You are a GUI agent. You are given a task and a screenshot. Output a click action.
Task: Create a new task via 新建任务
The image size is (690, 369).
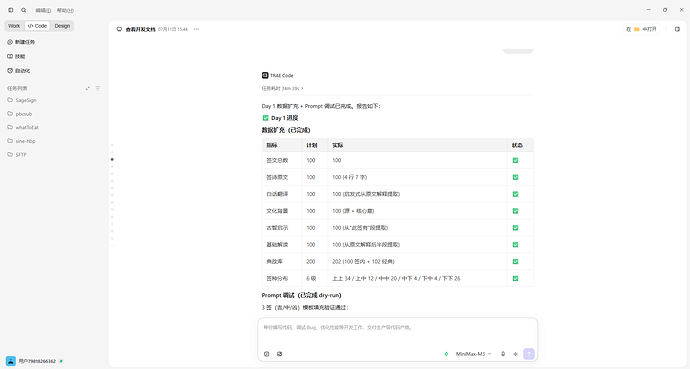(21, 42)
